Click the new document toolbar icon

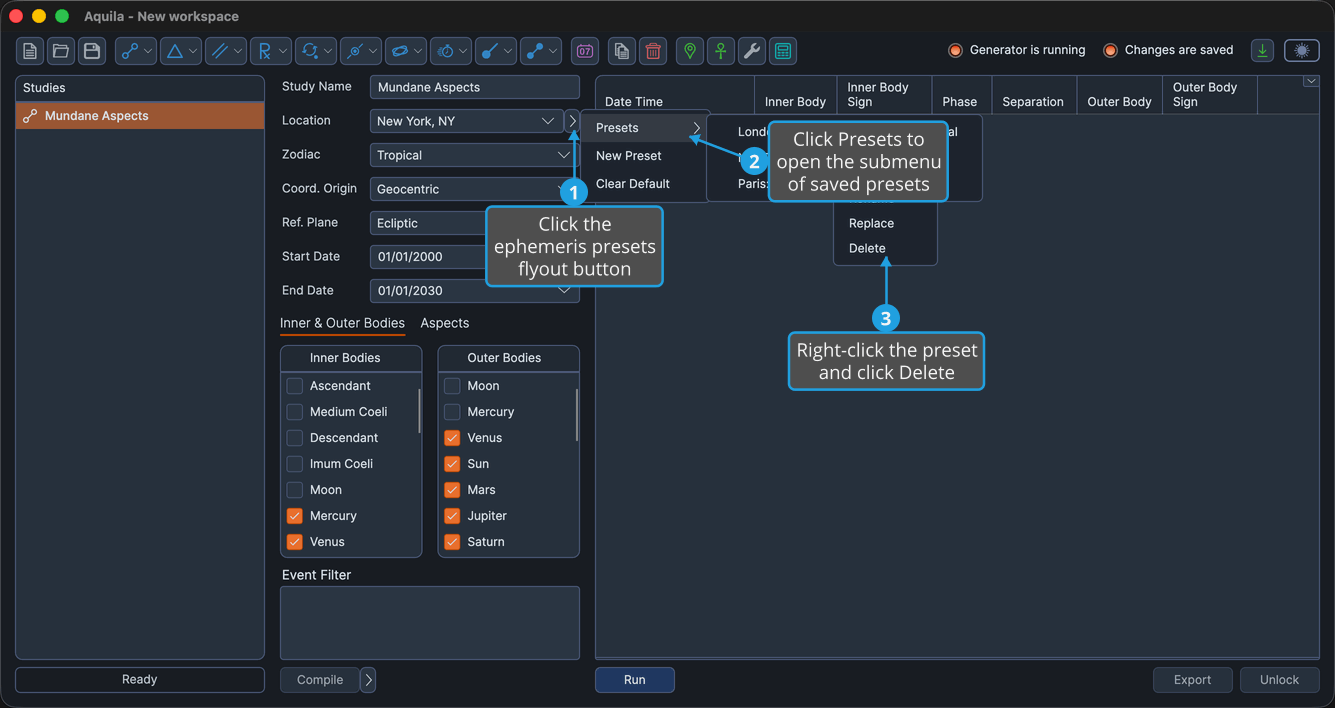tap(30, 51)
